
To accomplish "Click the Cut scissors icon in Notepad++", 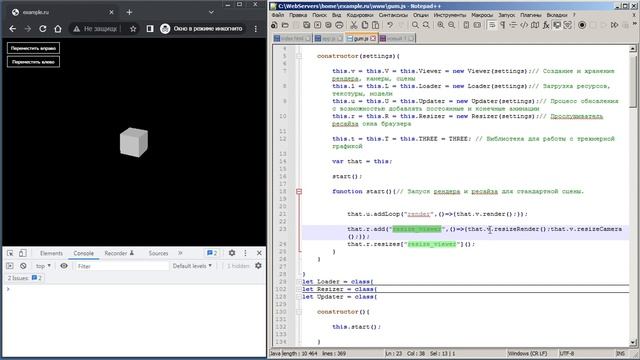I will click(x=354, y=25).
